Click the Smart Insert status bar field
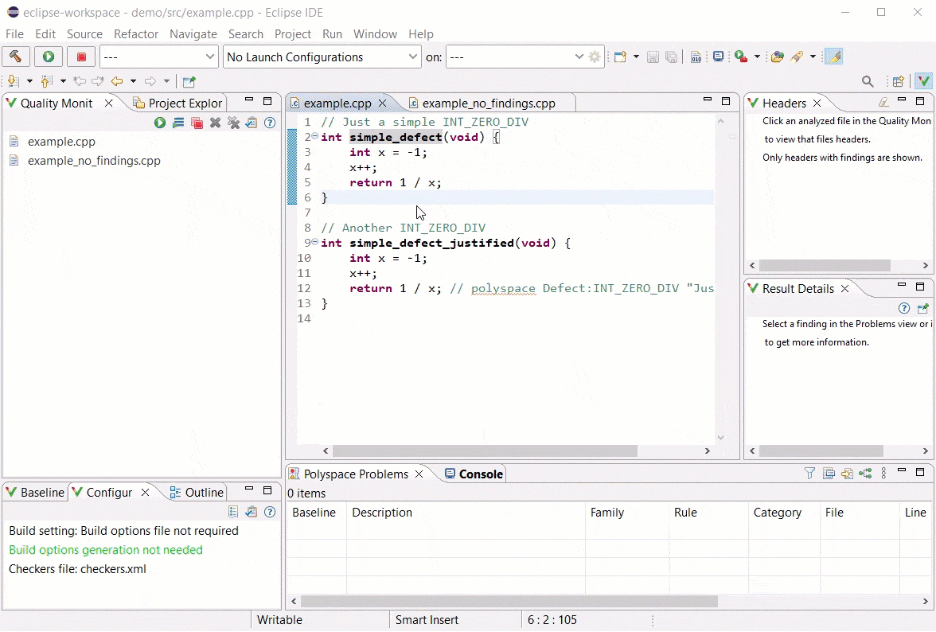The height and width of the screenshot is (632, 936). 426,620
